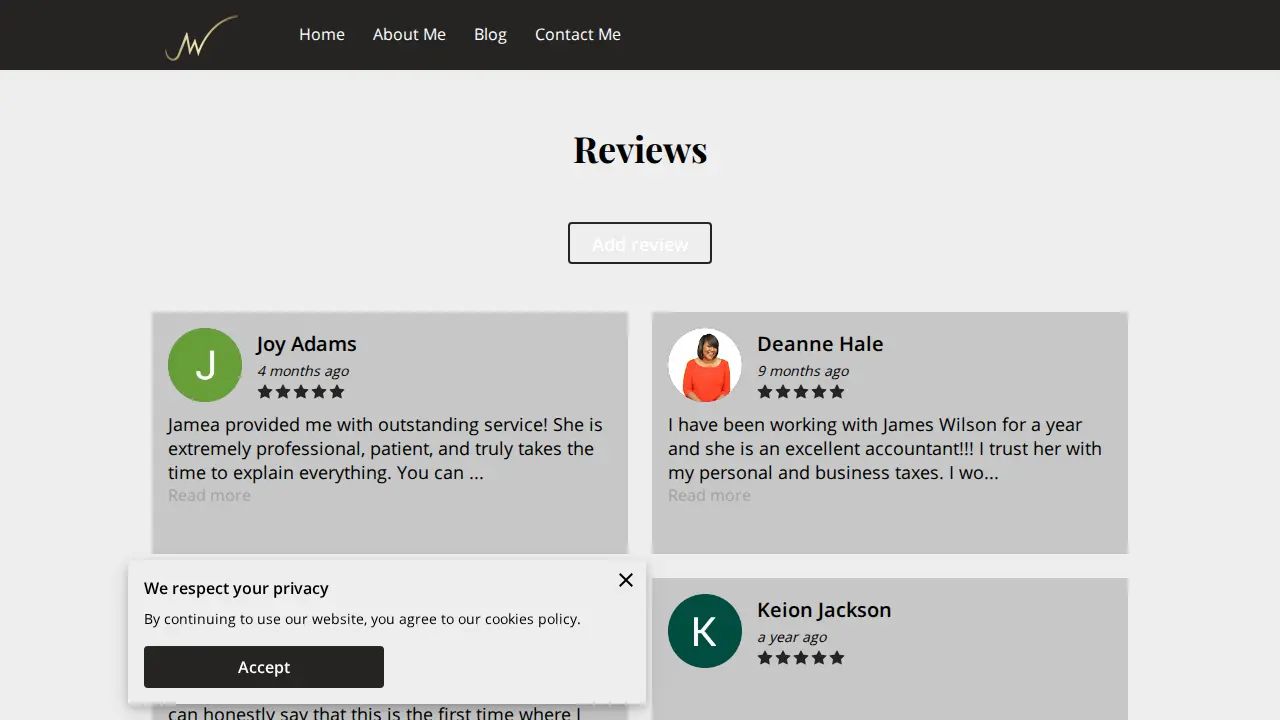
Task: Open the Home page
Action: 322,34
